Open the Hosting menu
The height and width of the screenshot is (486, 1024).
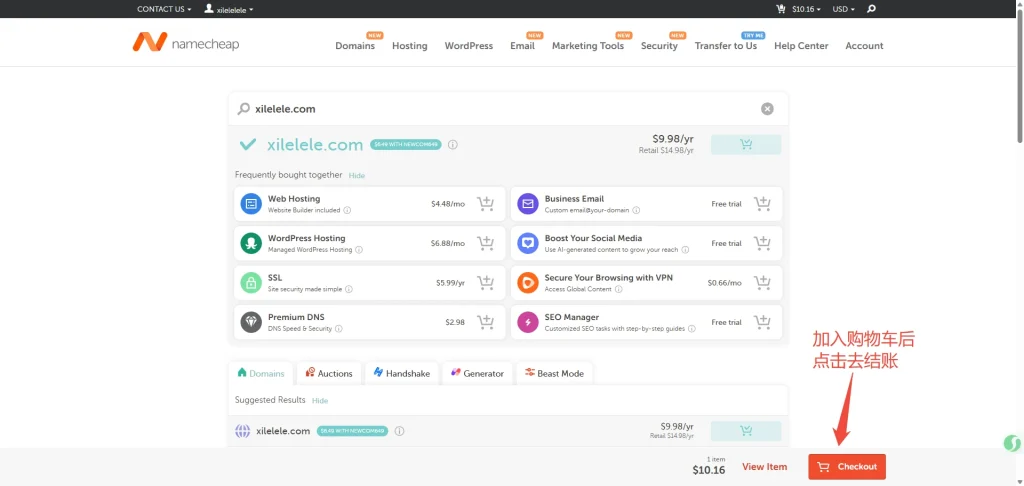coord(409,46)
